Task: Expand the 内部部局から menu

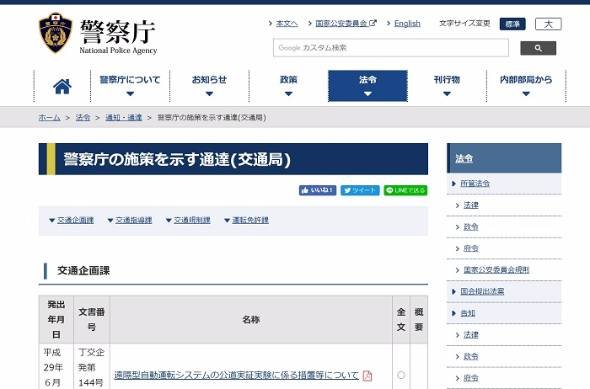Action: 526,86
